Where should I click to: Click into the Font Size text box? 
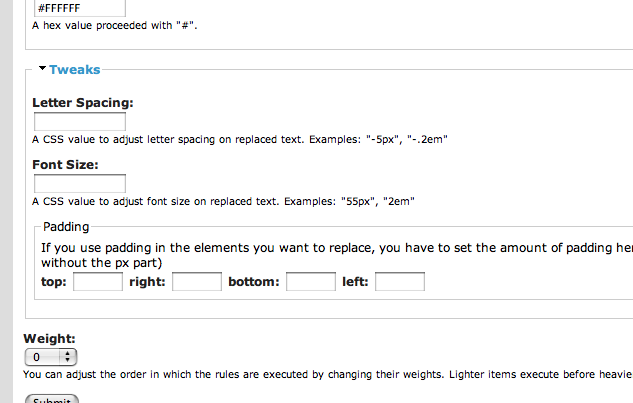(x=79, y=183)
